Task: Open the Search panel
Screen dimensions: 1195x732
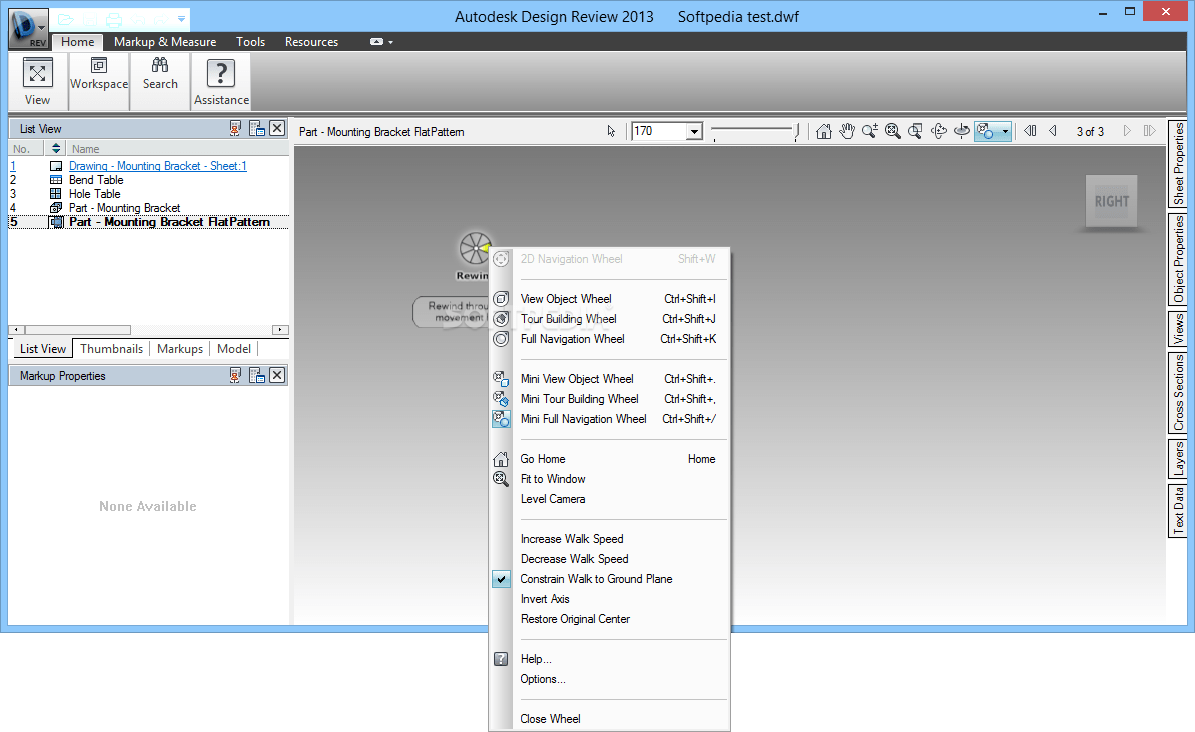Action: point(160,78)
